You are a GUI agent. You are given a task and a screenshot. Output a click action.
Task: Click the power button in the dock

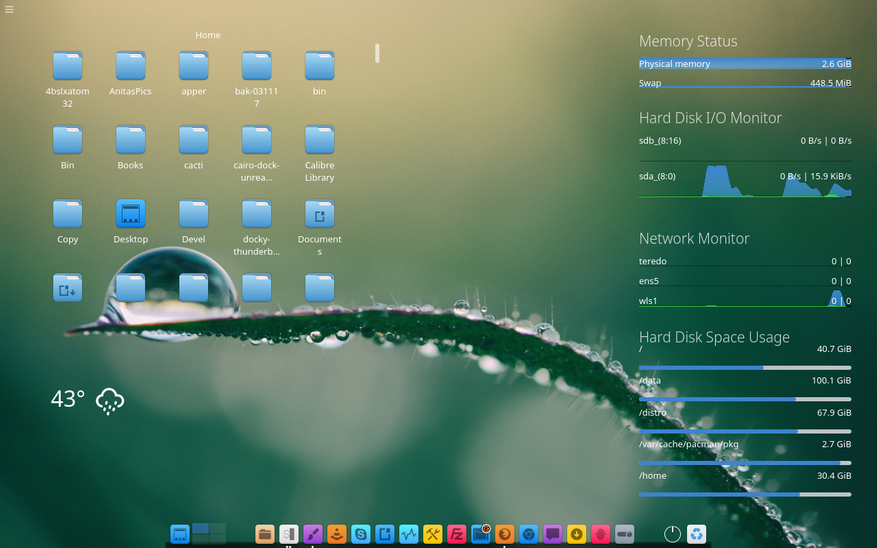coord(672,534)
